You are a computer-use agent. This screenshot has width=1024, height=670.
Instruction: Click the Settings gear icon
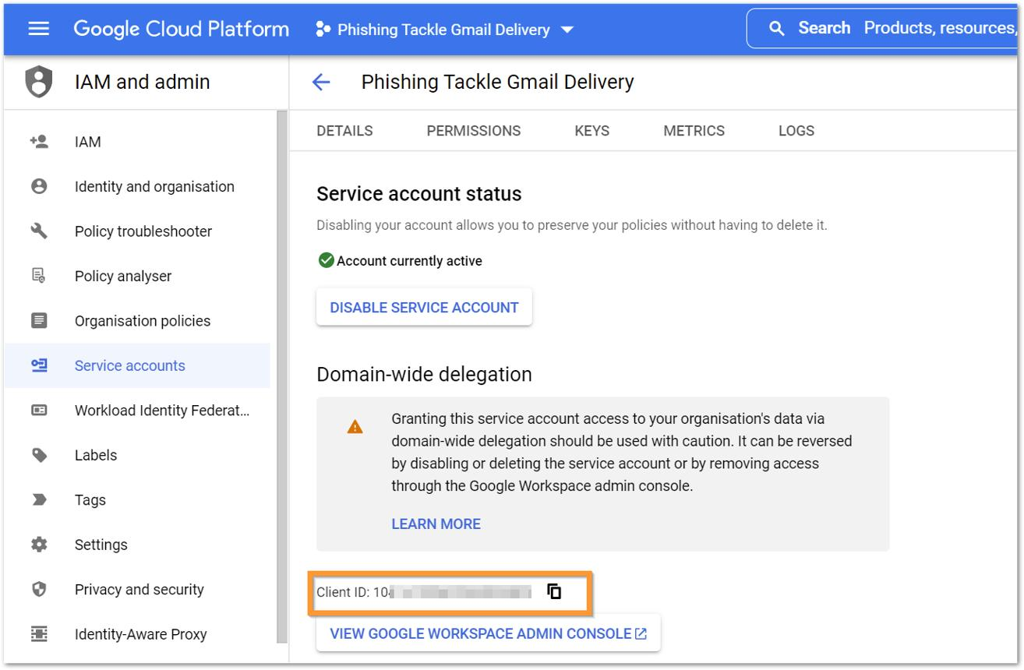point(39,545)
